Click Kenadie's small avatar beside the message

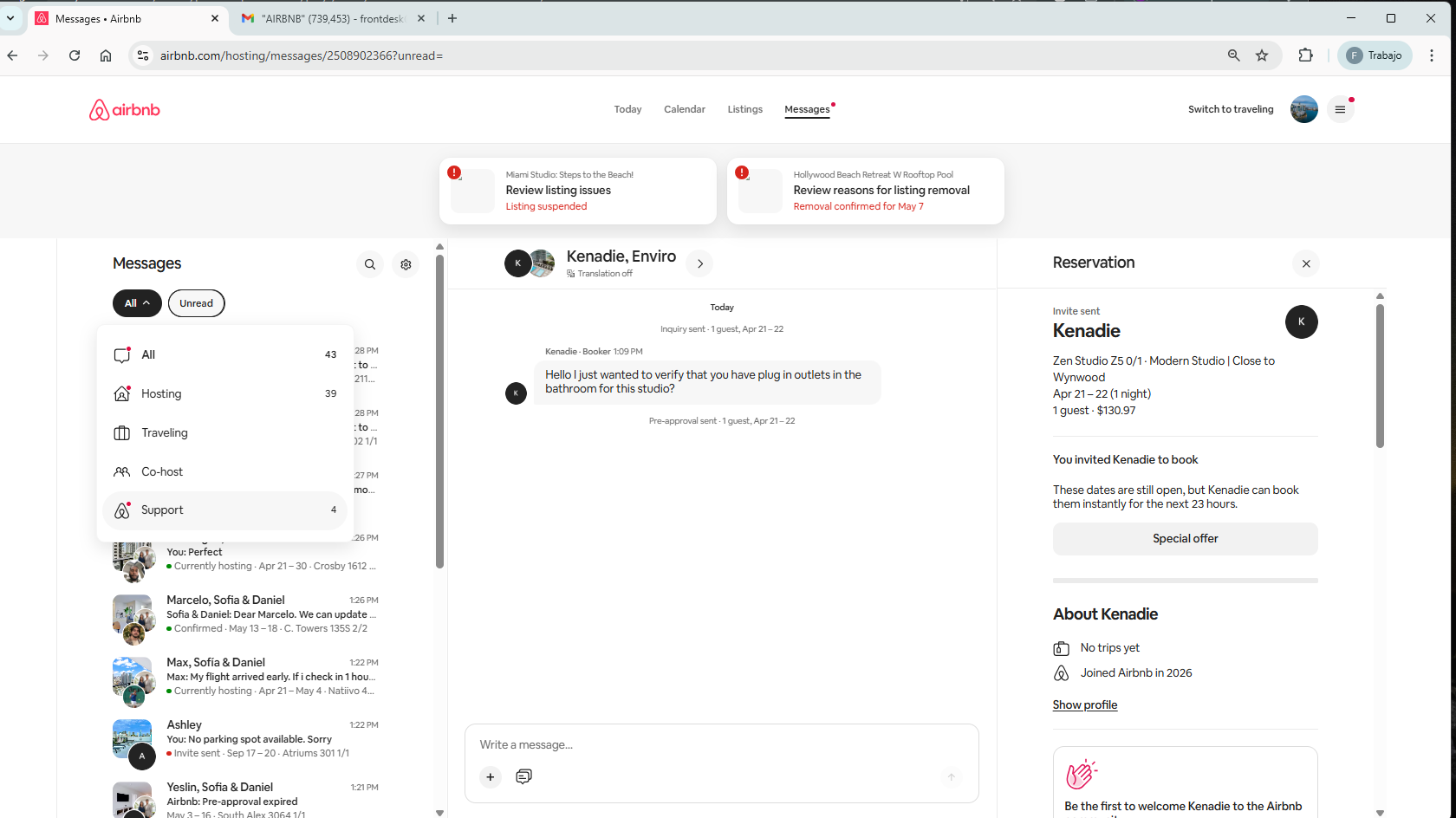(516, 393)
